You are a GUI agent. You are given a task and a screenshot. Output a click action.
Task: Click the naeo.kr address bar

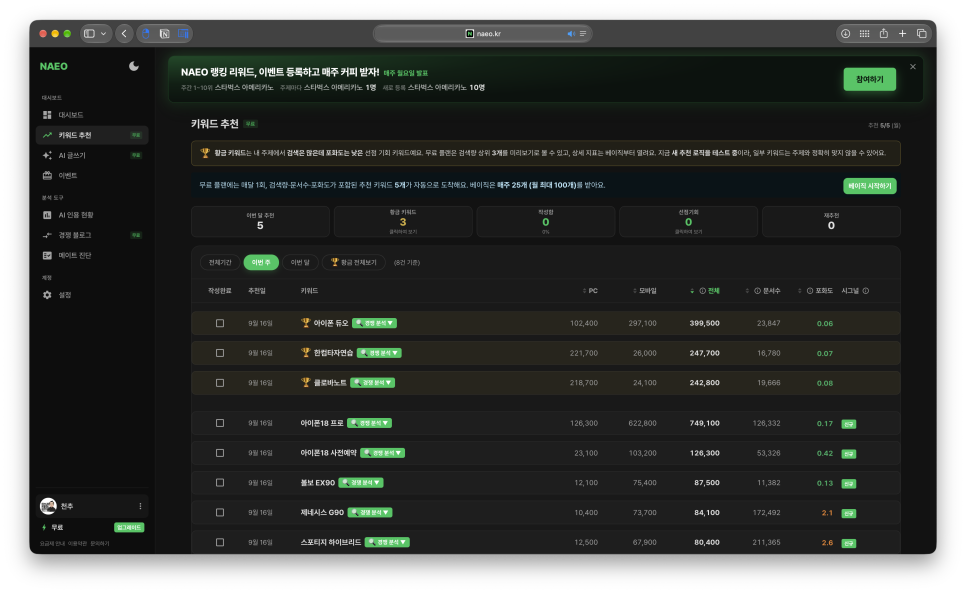pos(483,34)
